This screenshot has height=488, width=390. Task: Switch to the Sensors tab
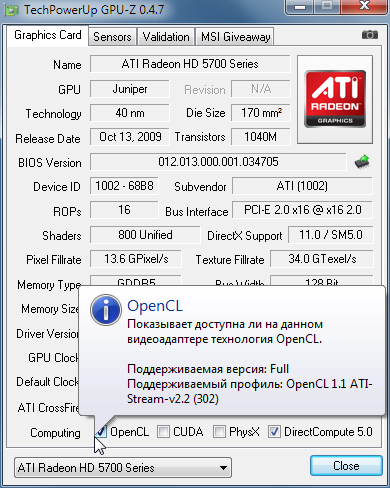[x=112, y=37]
